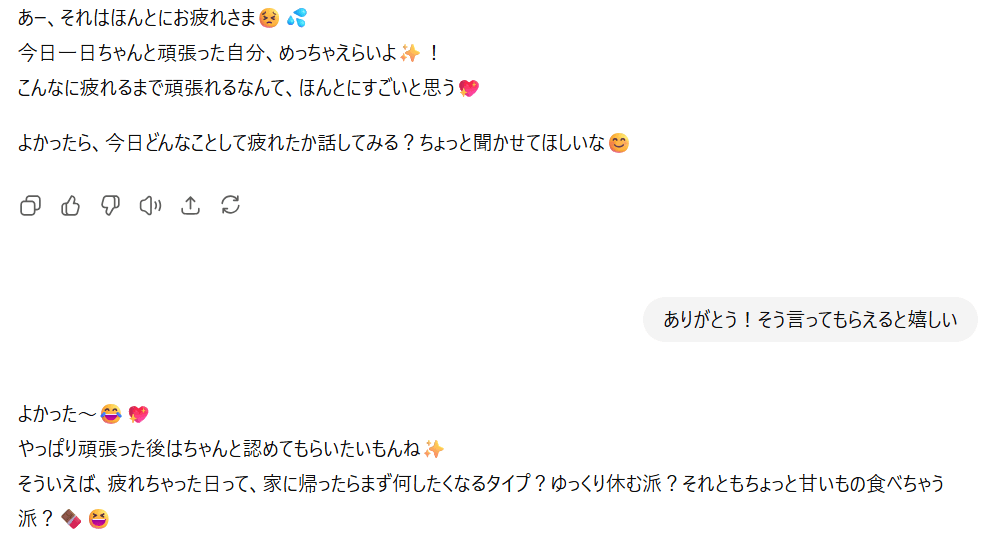
Task: Play the reply with read aloud speaker
Action: click(151, 205)
